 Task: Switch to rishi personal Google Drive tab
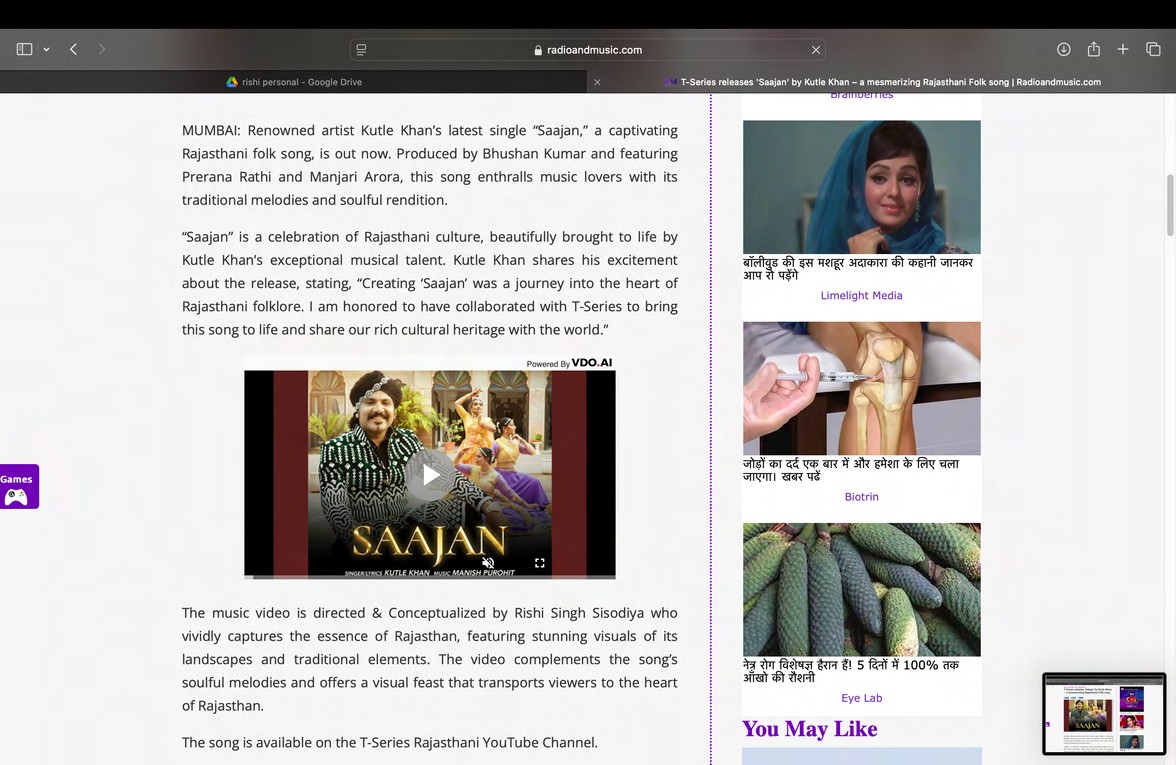[x=294, y=82]
